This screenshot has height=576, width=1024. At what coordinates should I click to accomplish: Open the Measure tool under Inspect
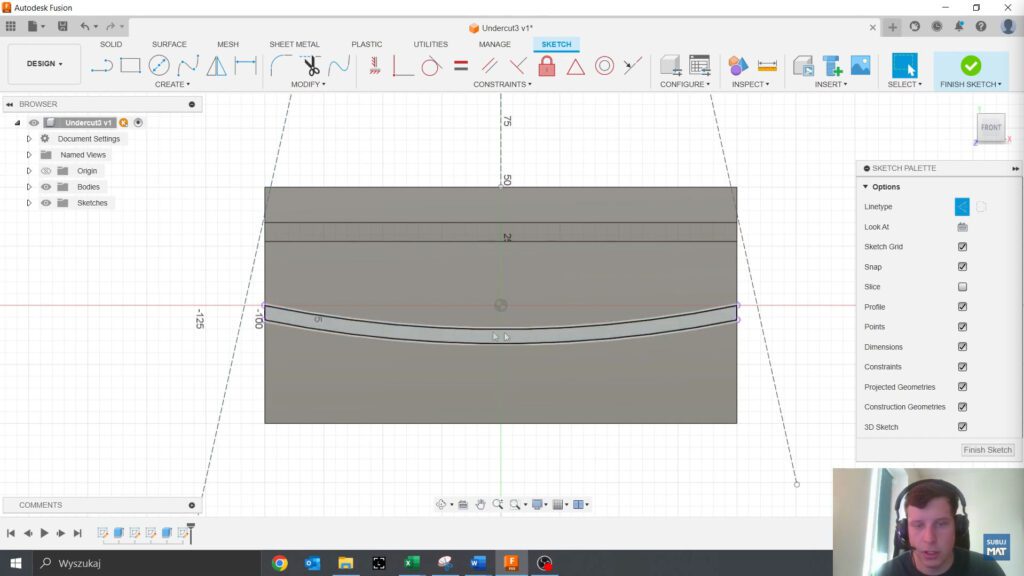pos(766,67)
